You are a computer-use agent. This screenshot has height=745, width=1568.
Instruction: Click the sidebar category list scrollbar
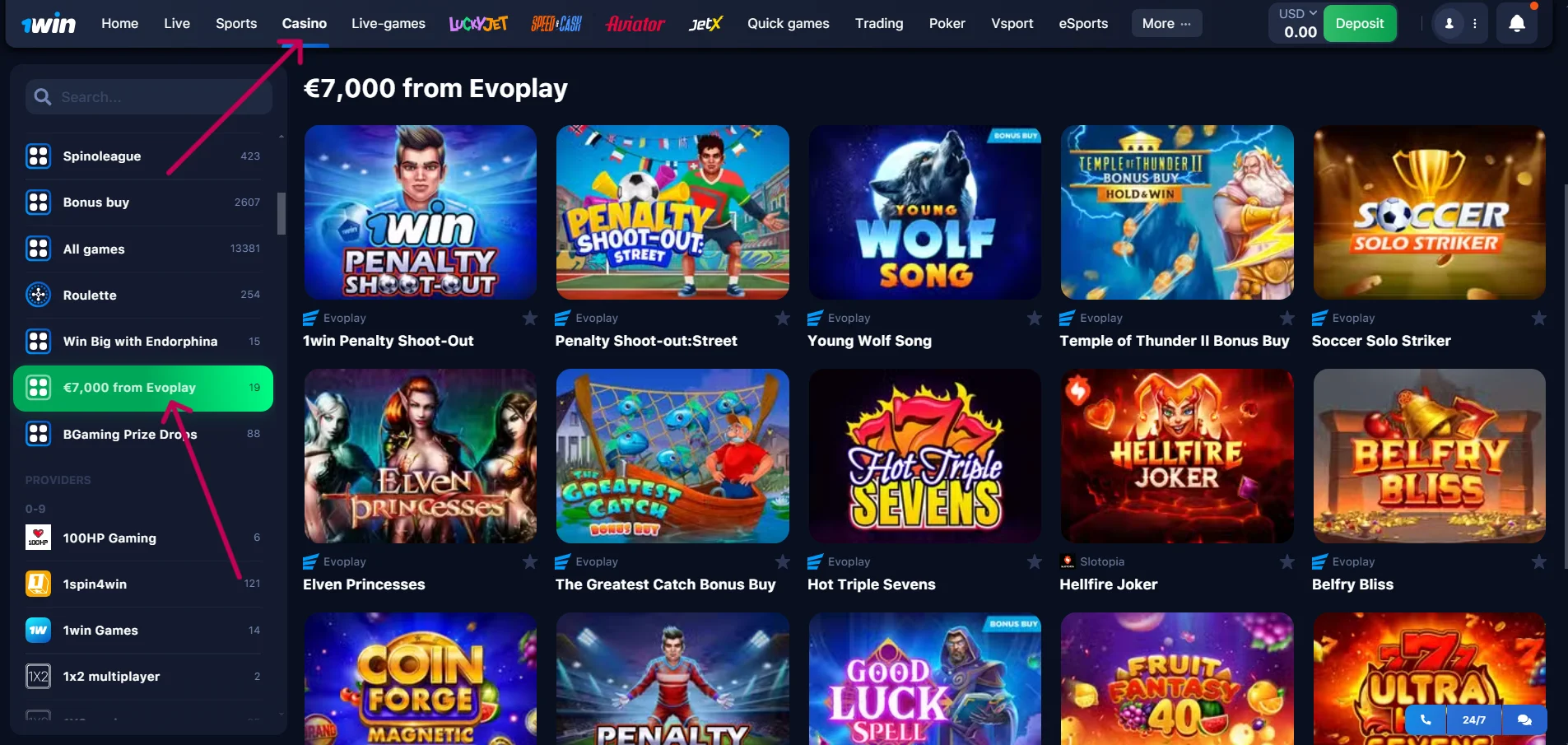[281, 214]
